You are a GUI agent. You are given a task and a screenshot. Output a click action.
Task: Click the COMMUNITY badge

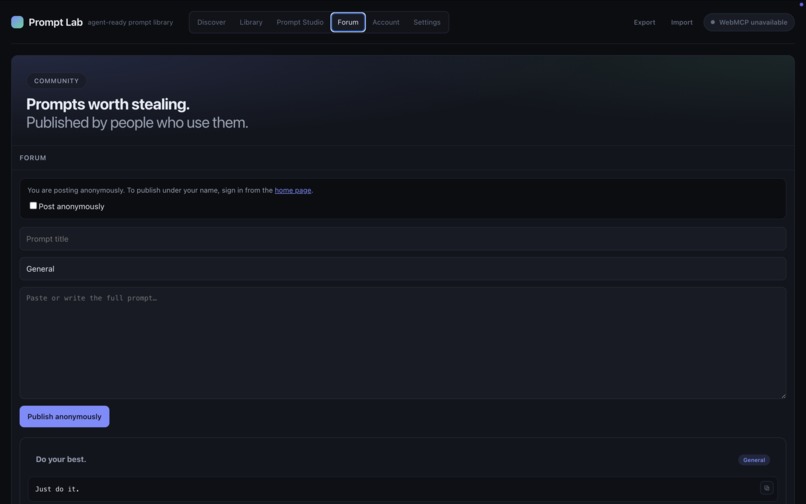coord(57,81)
